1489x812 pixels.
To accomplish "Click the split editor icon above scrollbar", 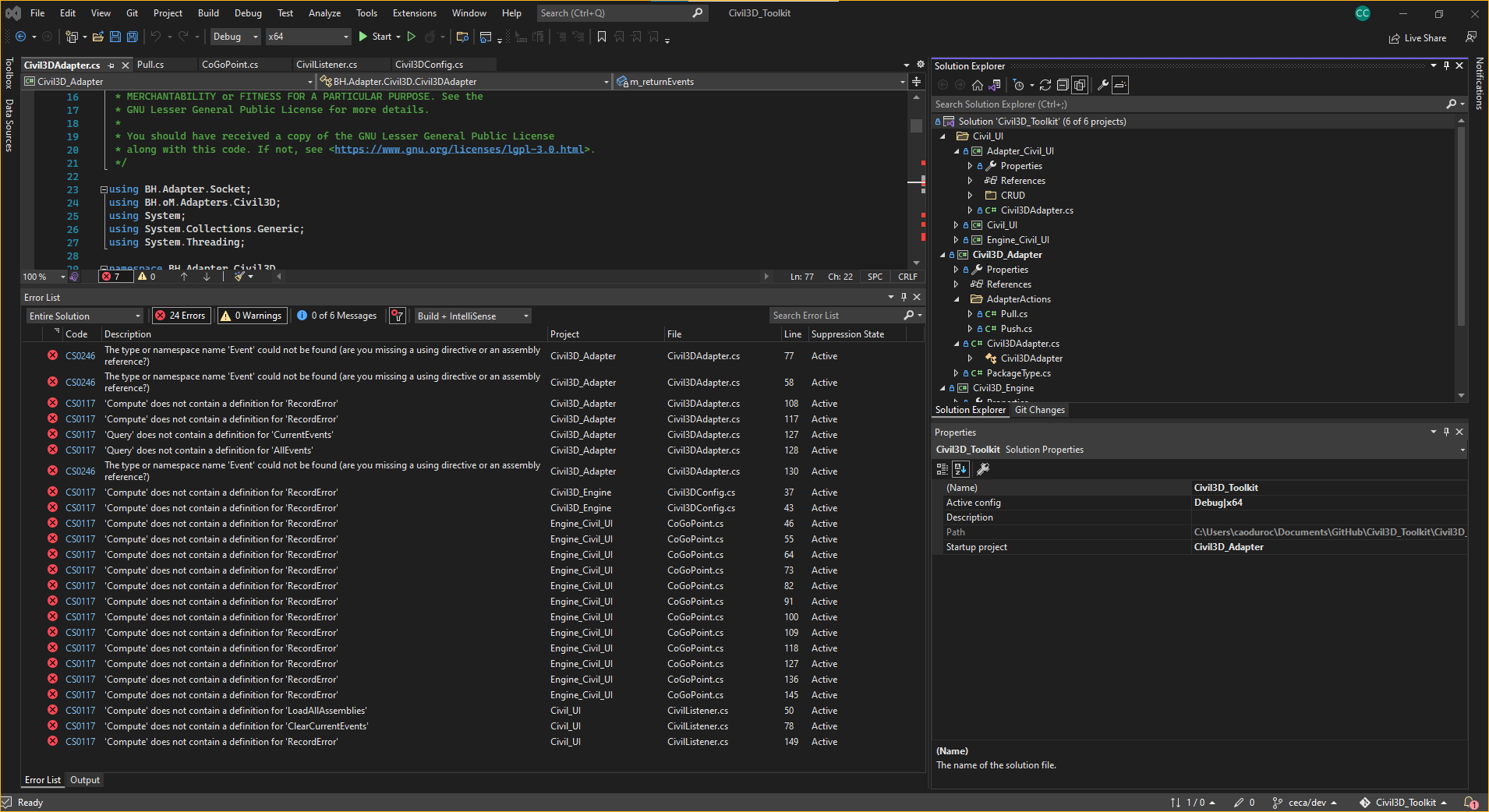I will point(917,82).
